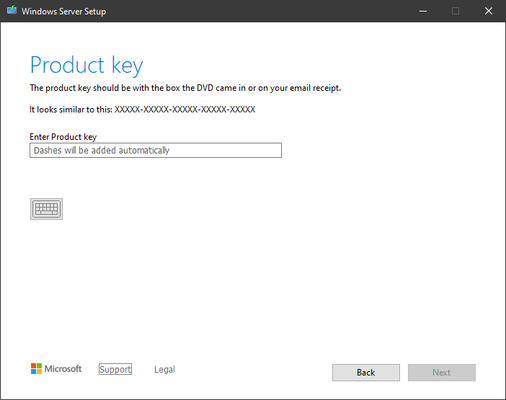Go Back to the previous setup page
The width and height of the screenshot is (506, 400).
coord(366,372)
